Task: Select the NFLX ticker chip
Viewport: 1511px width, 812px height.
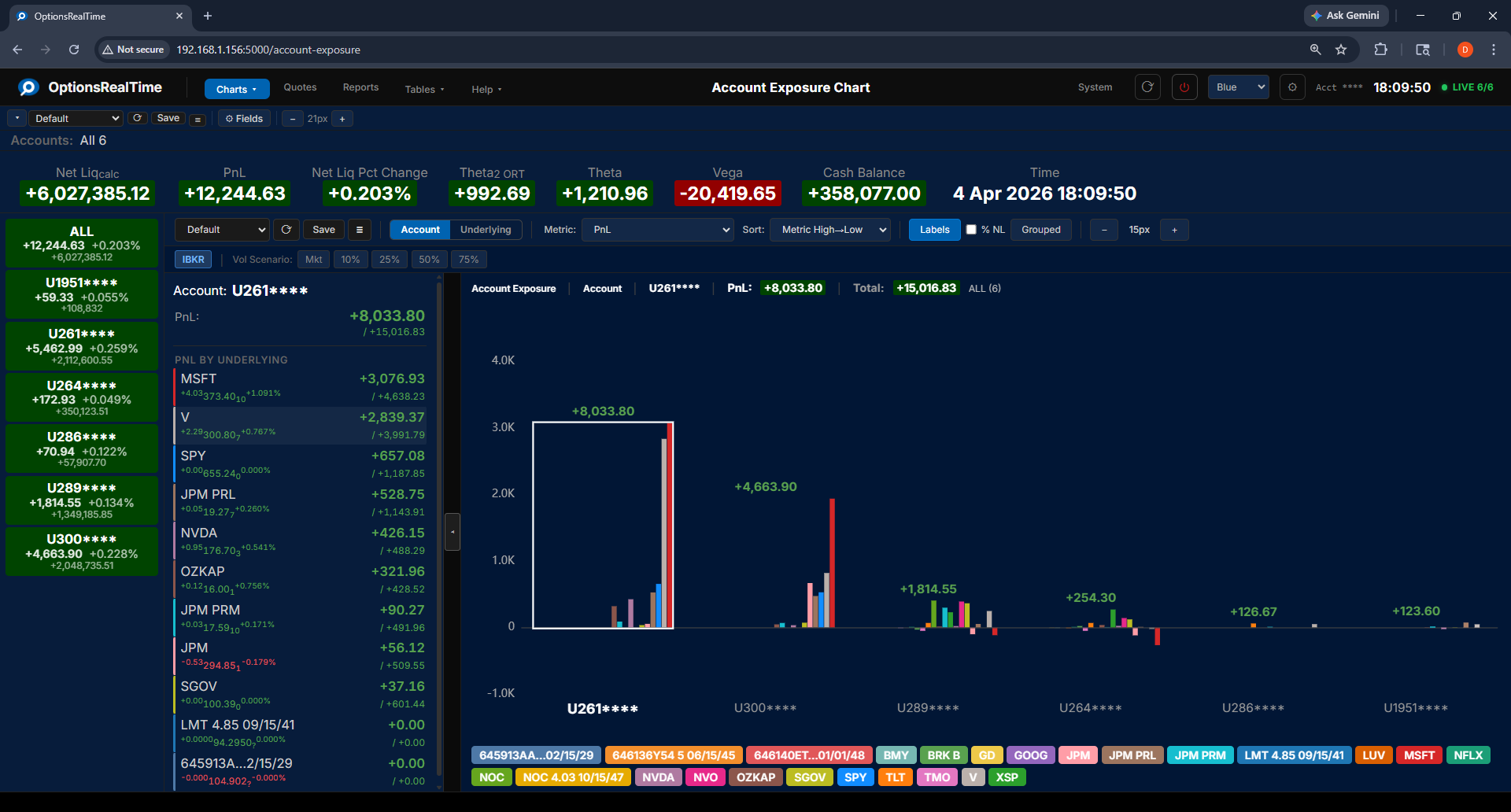Action: click(1467, 755)
